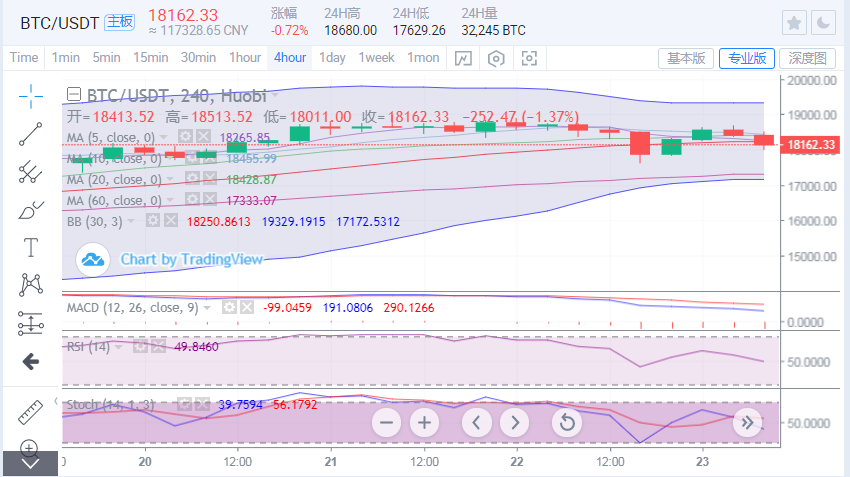This screenshot has height=477, width=850.
Task: Remove the MA (60) indicator
Action: pos(210,199)
